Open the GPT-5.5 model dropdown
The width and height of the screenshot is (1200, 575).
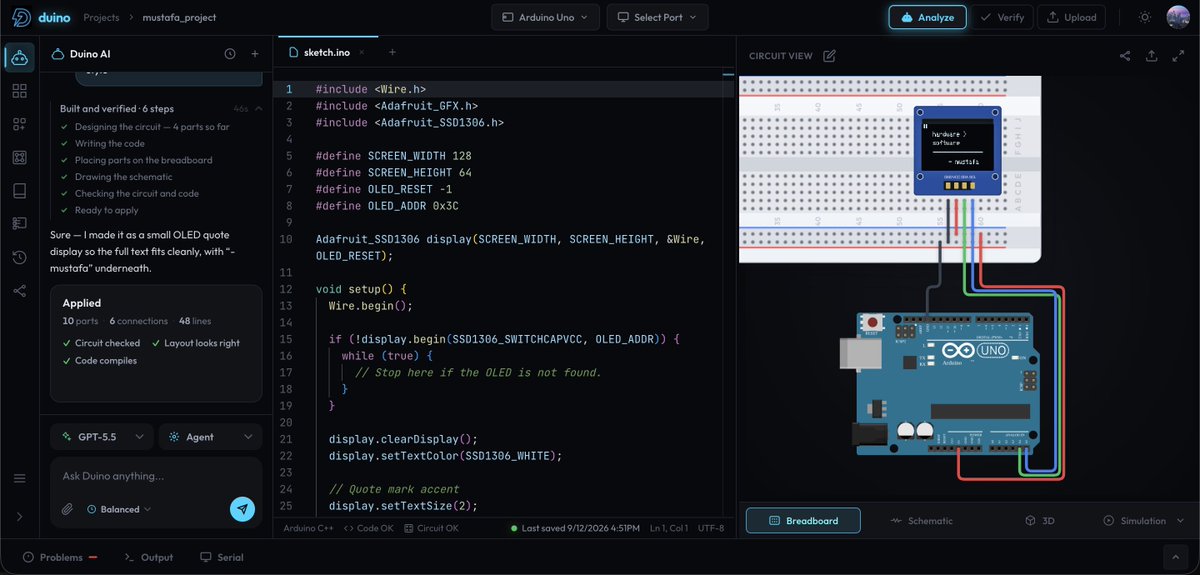[102, 437]
